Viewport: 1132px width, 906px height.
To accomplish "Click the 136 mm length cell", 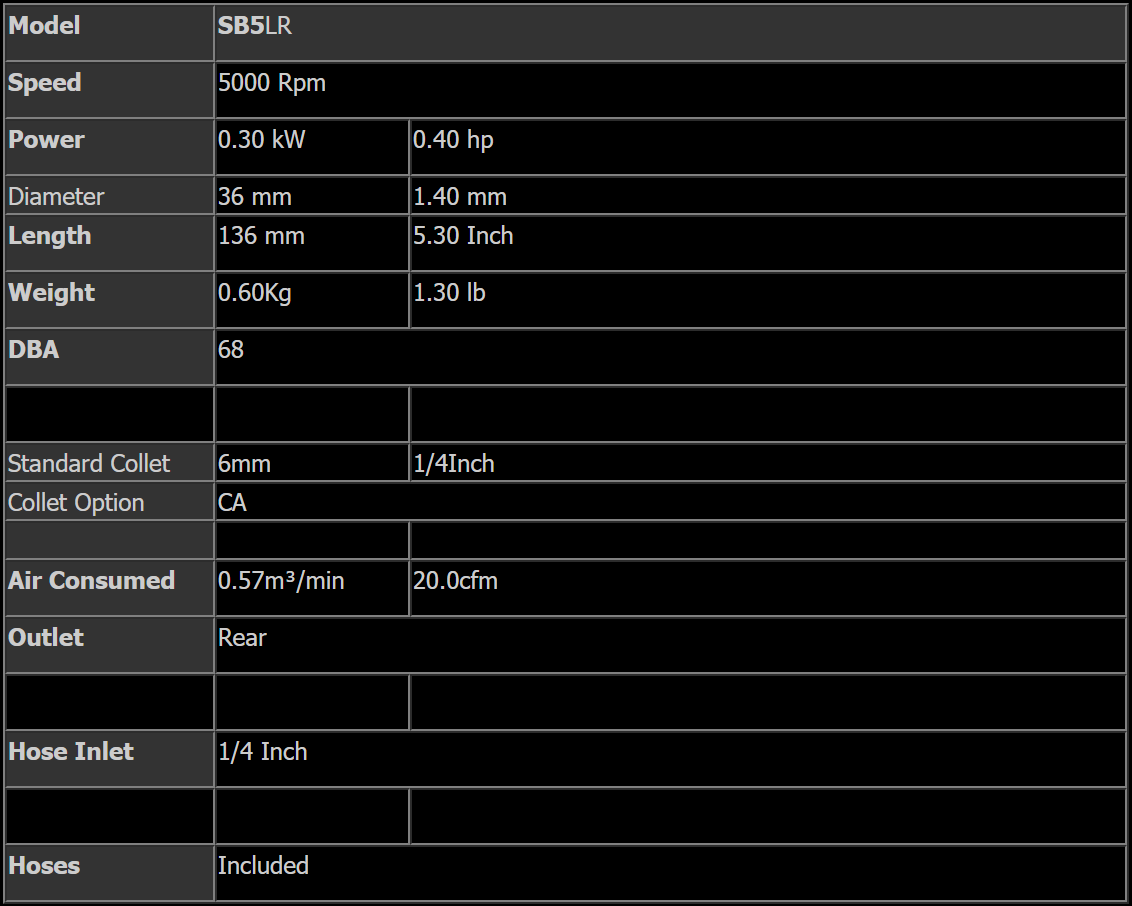I will pos(312,243).
